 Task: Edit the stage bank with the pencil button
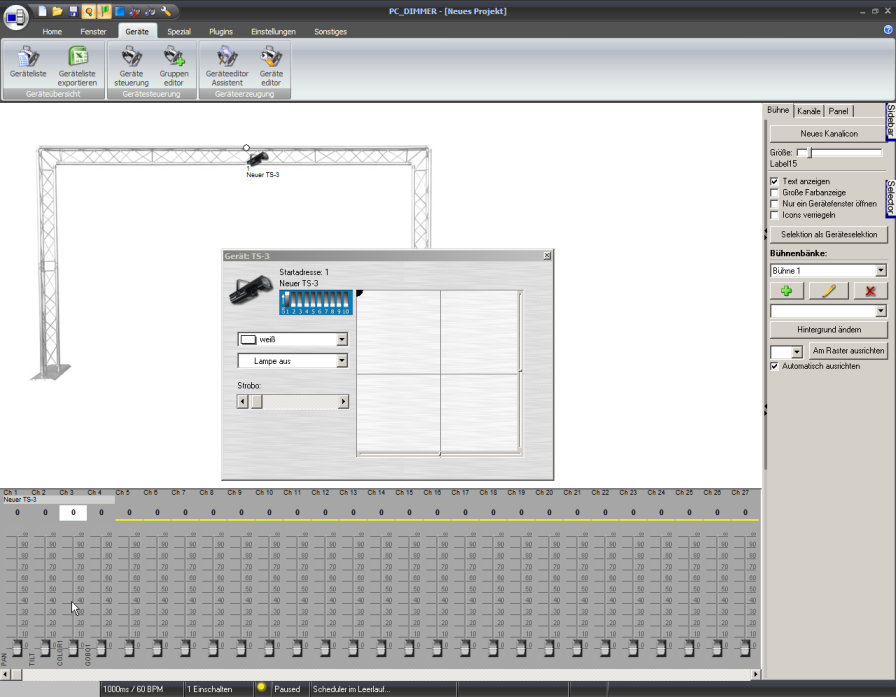829,291
